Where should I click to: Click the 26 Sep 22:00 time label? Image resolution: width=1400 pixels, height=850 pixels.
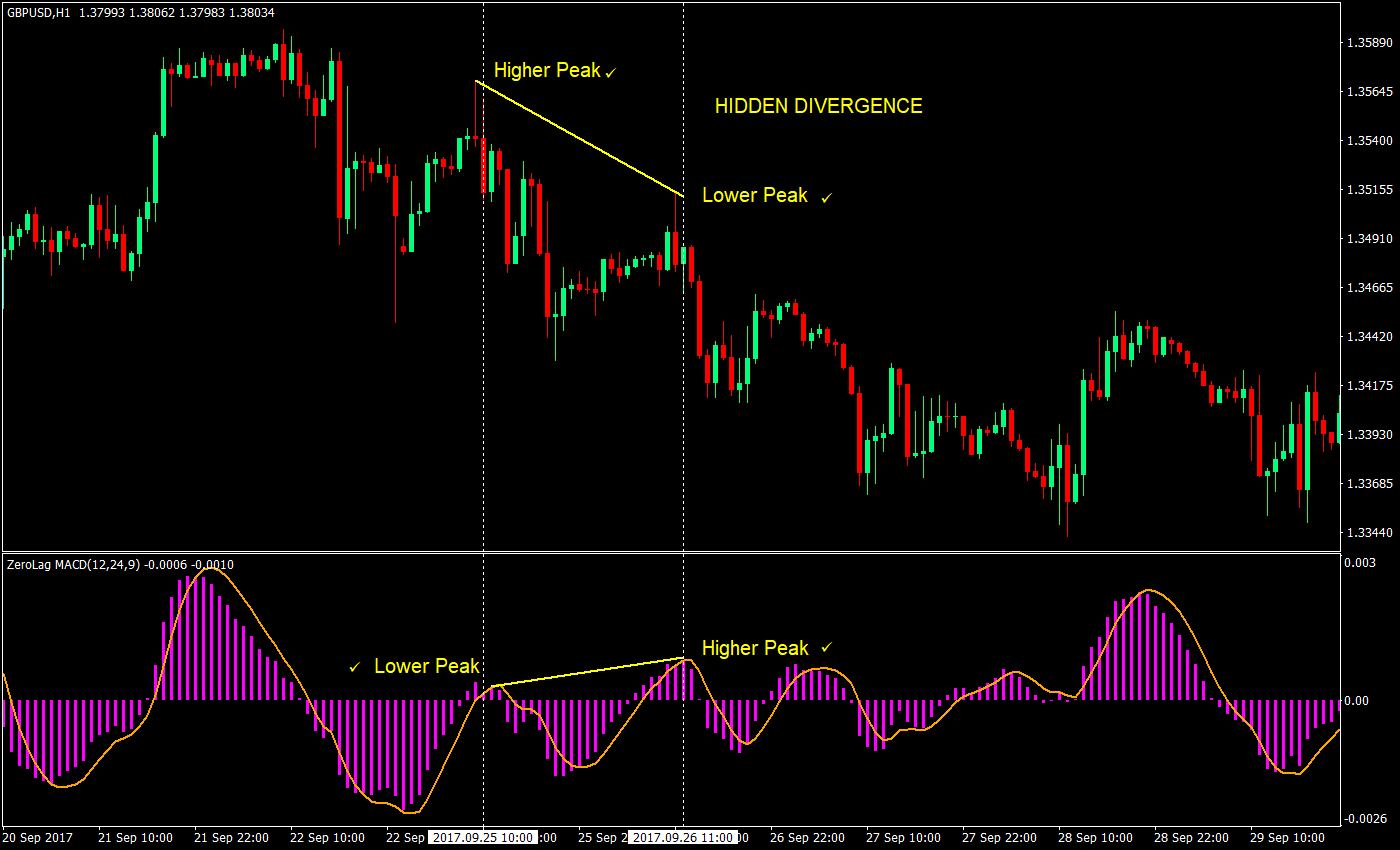point(807,837)
